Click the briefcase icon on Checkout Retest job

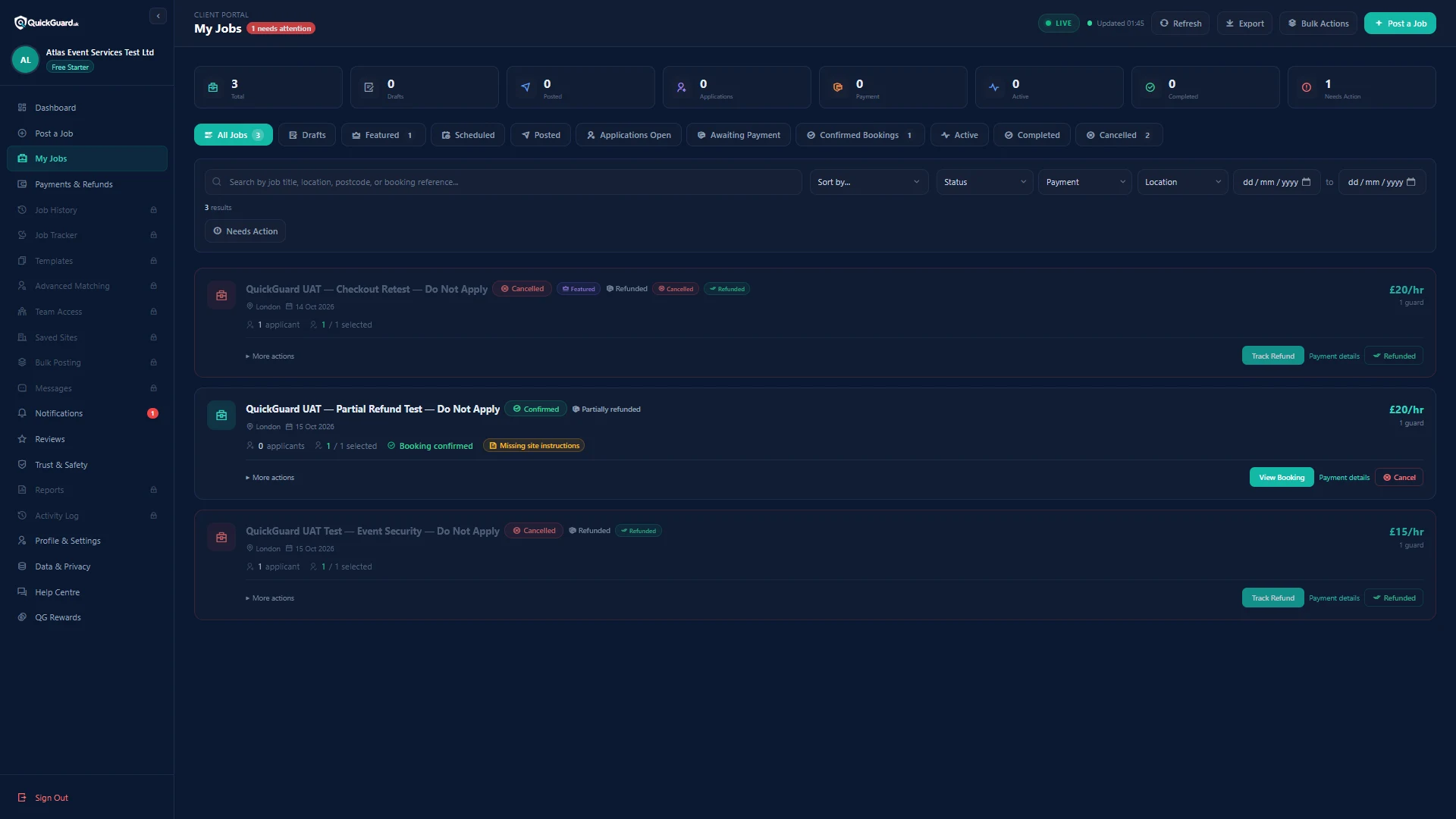click(221, 296)
